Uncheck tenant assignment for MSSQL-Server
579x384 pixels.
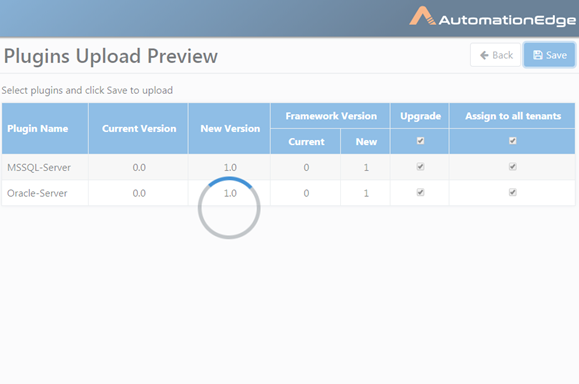pyautogui.click(x=513, y=167)
